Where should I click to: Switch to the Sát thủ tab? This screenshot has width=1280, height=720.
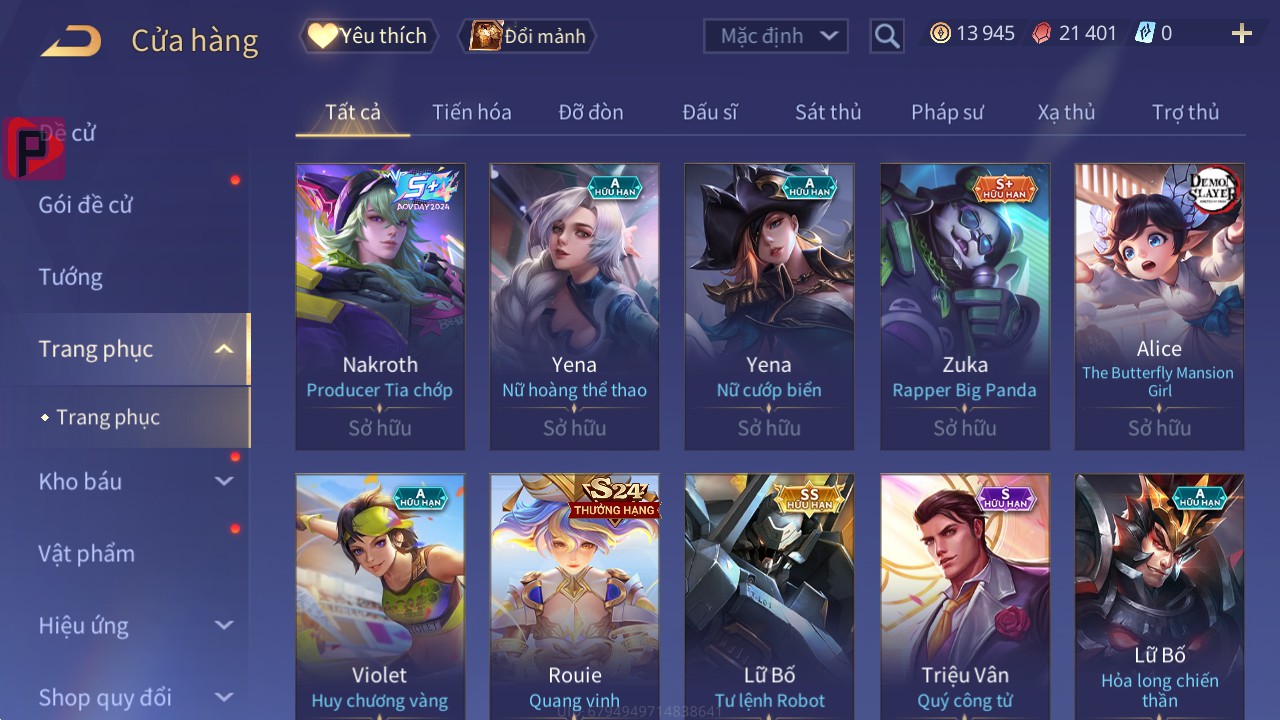point(828,112)
